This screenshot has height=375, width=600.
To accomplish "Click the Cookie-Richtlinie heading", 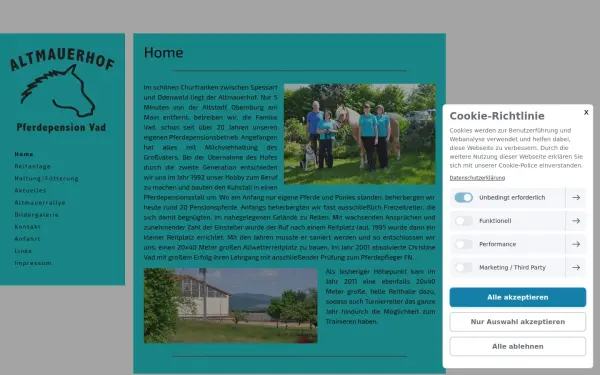I will (497, 116).
